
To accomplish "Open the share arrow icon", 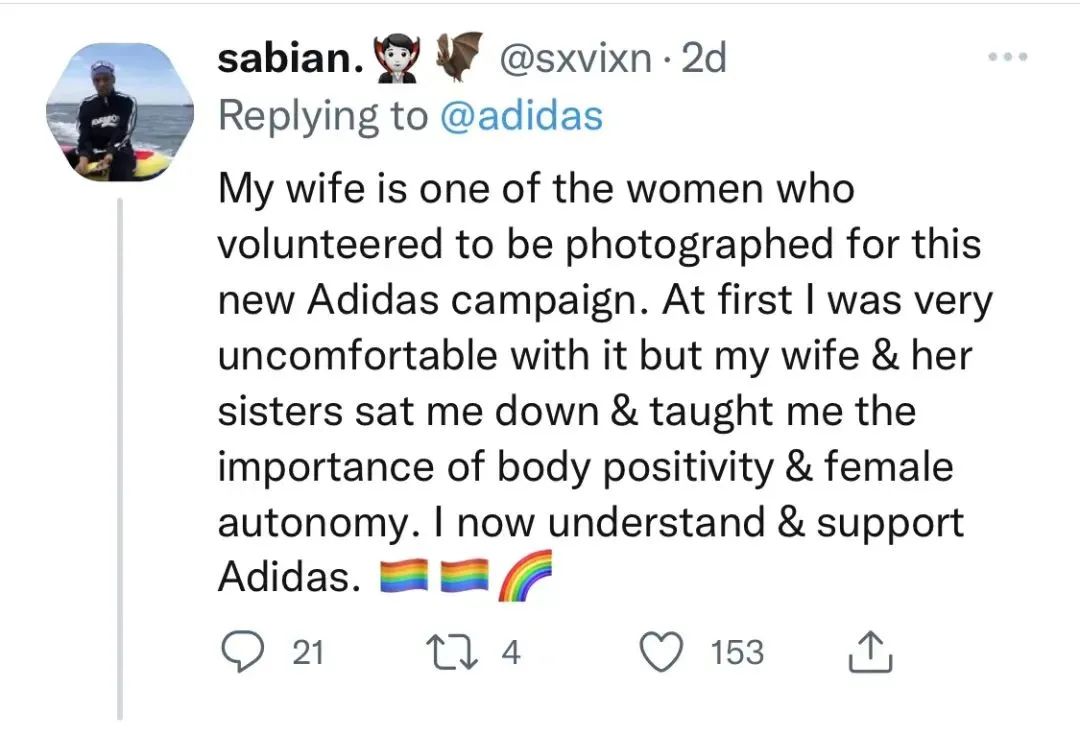I will click(868, 653).
